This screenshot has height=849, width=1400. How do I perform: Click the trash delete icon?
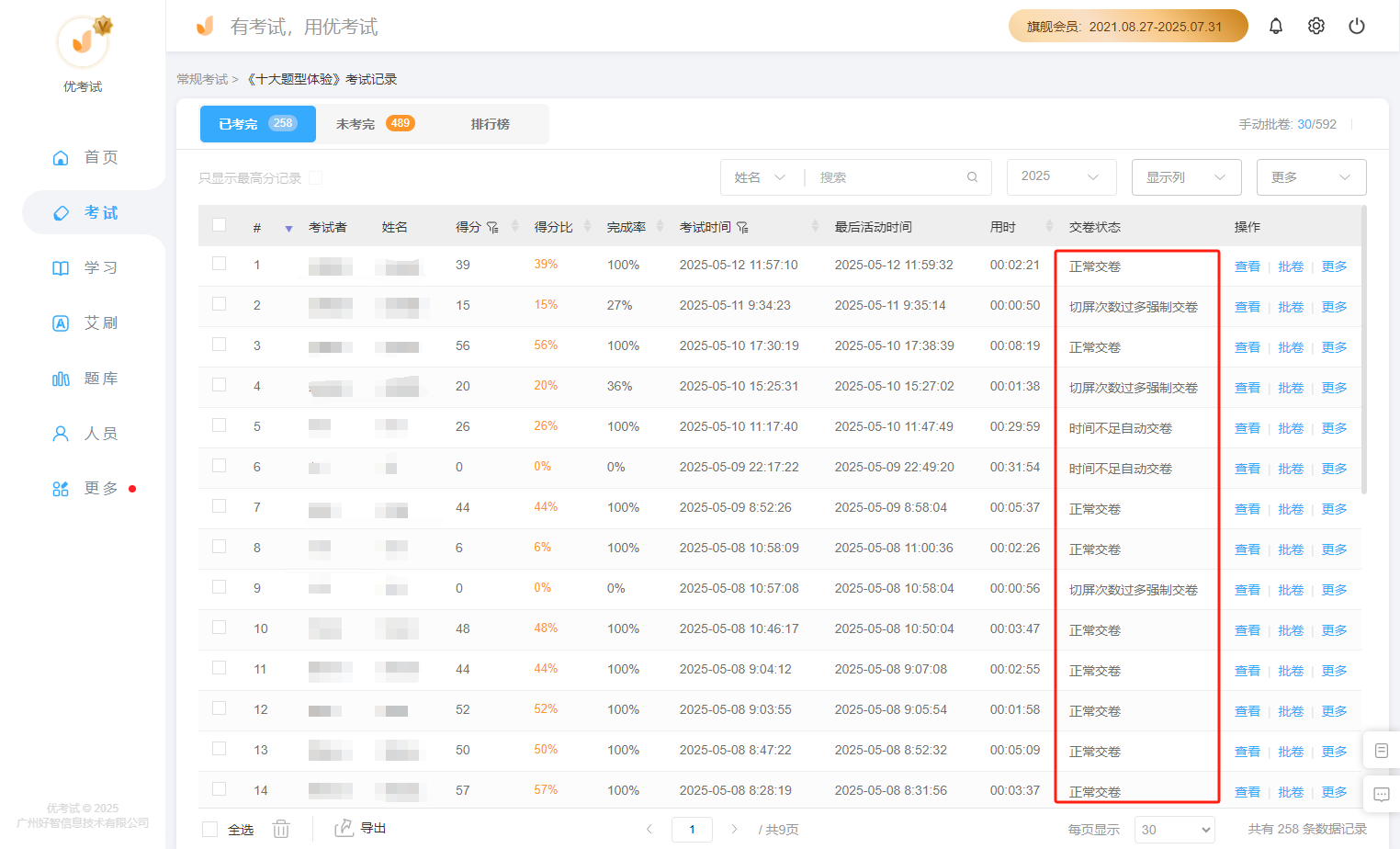[x=281, y=829]
